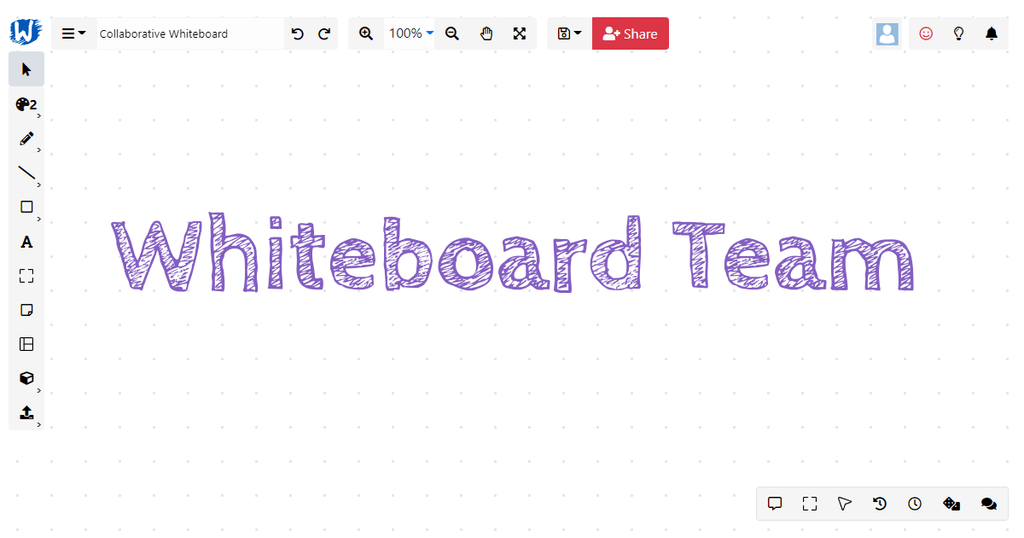1024x538 pixels.
Task: Open the notifications bell
Action: point(991,33)
